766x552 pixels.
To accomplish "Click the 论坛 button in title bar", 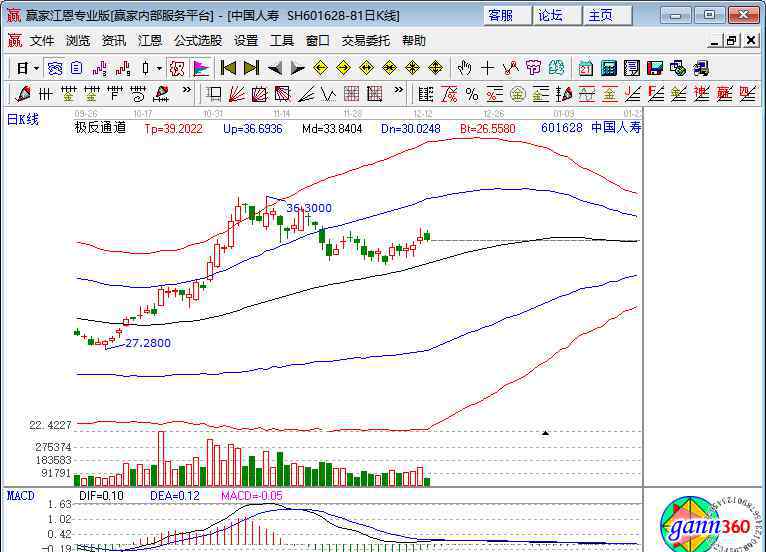I will coord(556,16).
